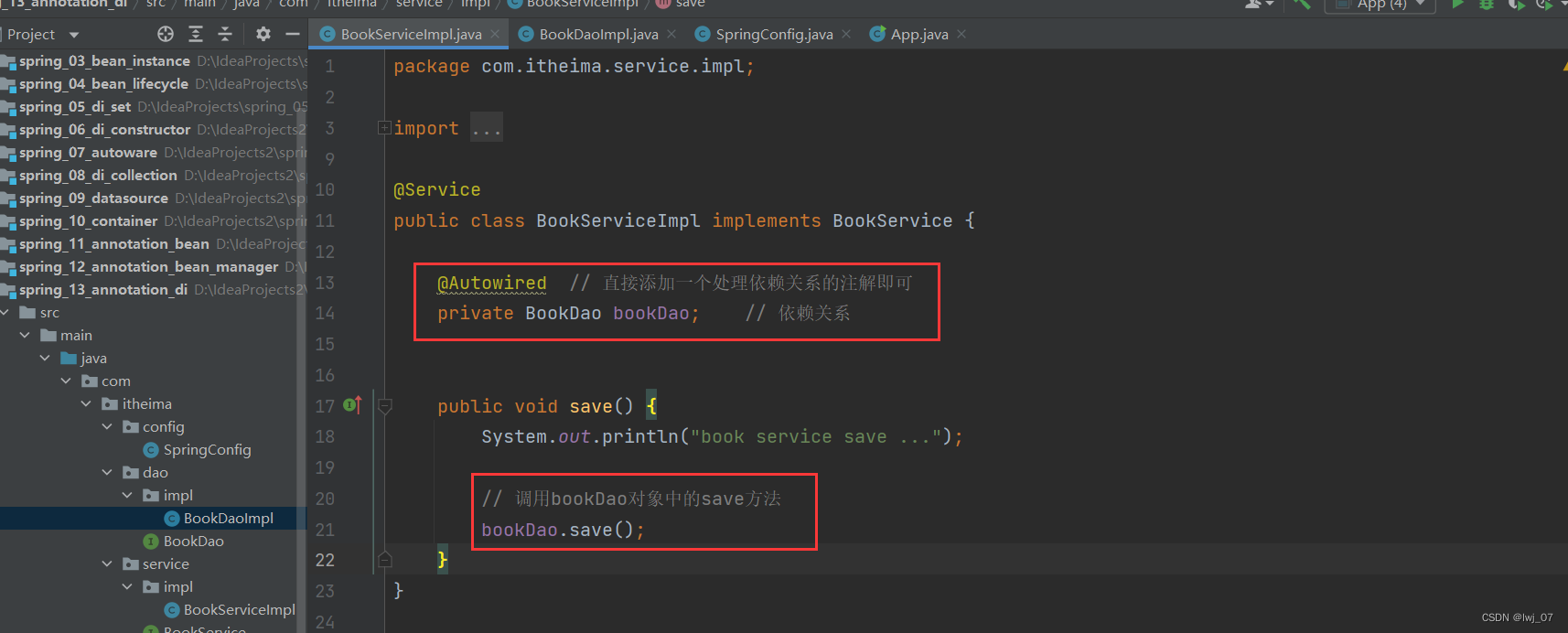
Task: Click Collapse All in Project panel toolbar
Action: tap(225, 34)
